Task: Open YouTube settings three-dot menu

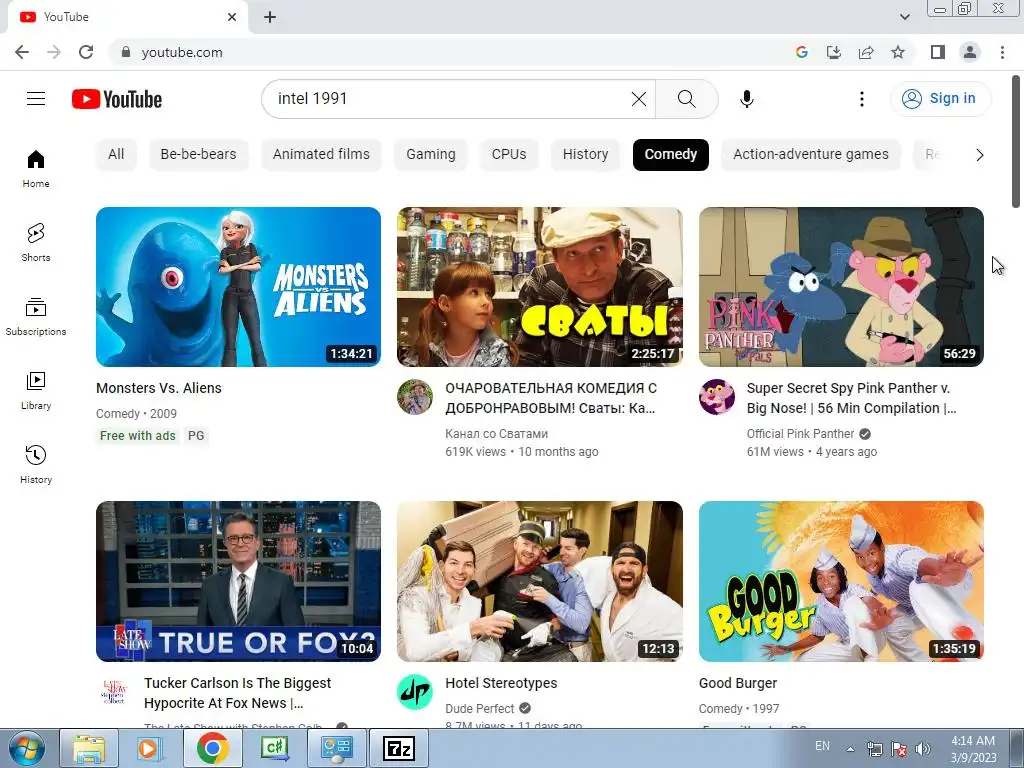Action: [861, 99]
